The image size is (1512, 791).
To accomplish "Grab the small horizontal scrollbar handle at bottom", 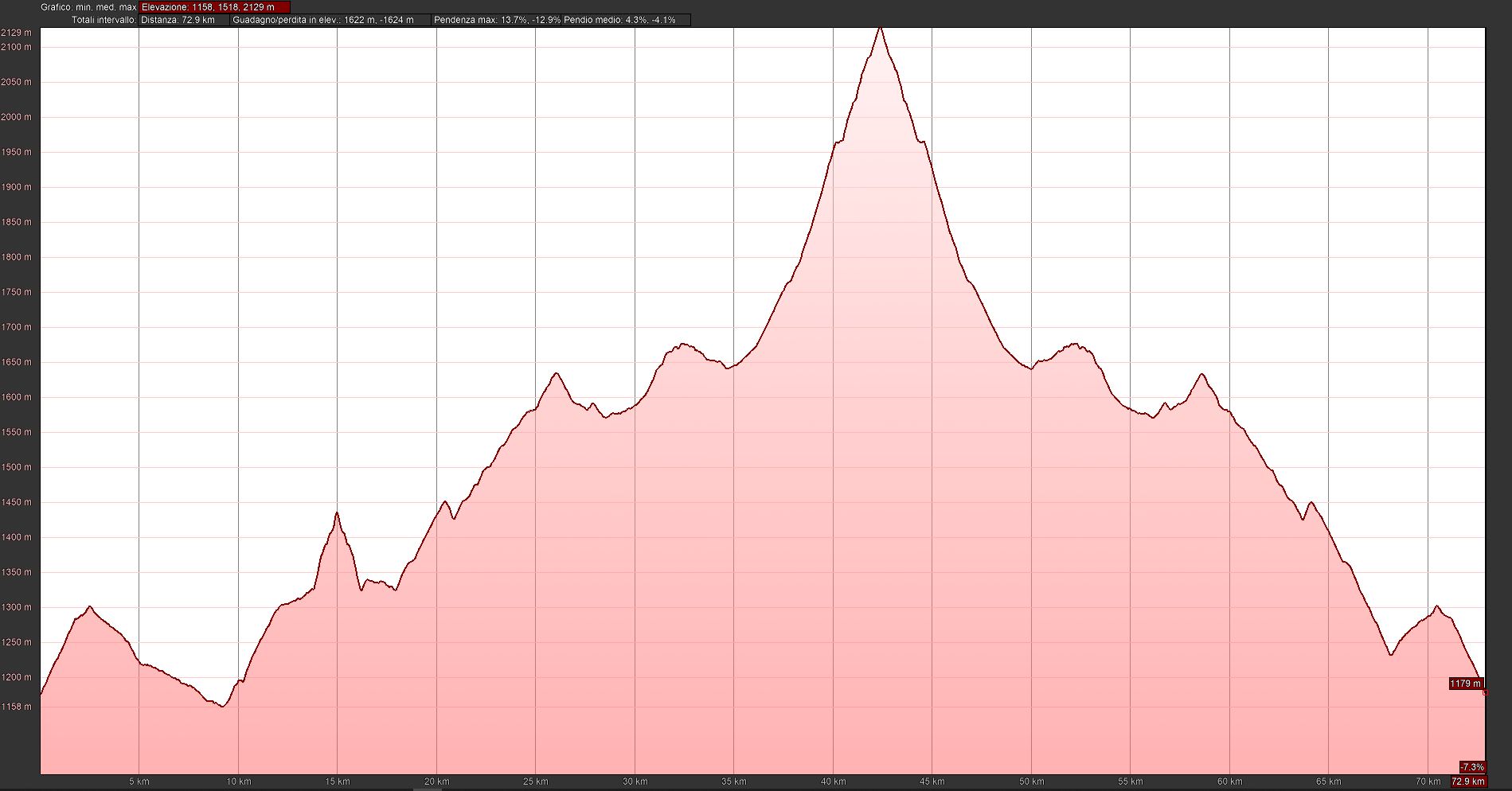I will click(428, 789).
